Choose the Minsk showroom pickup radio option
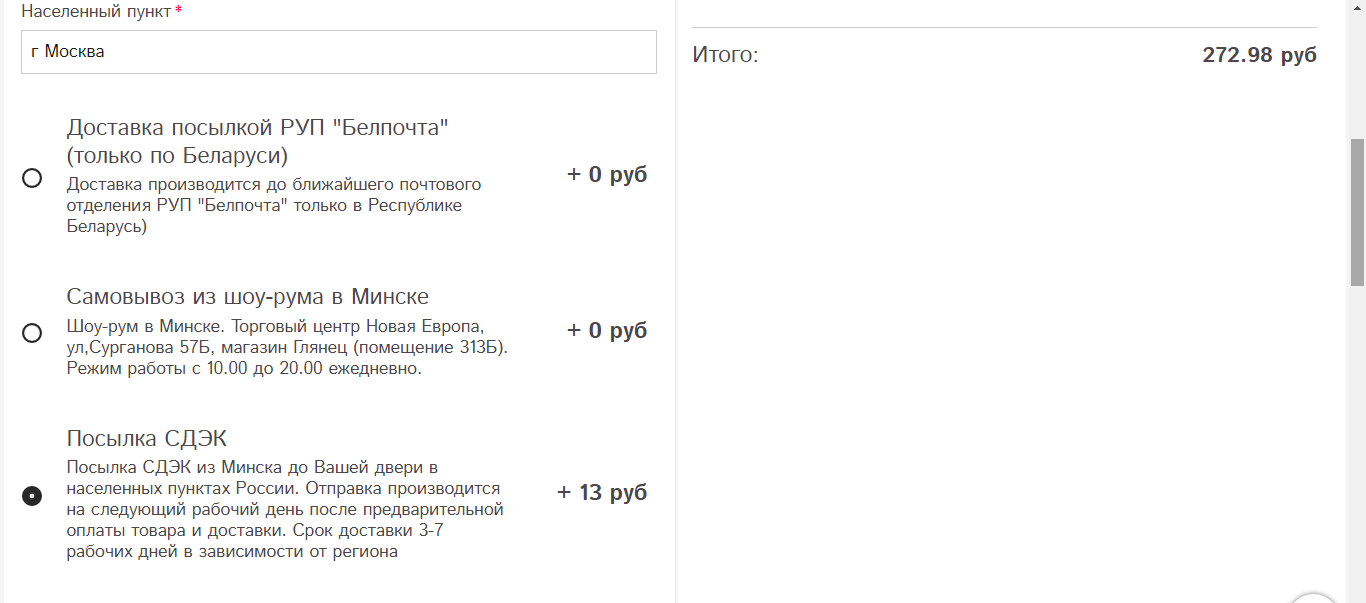This screenshot has height=603, width=1366. pyautogui.click(x=32, y=333)
